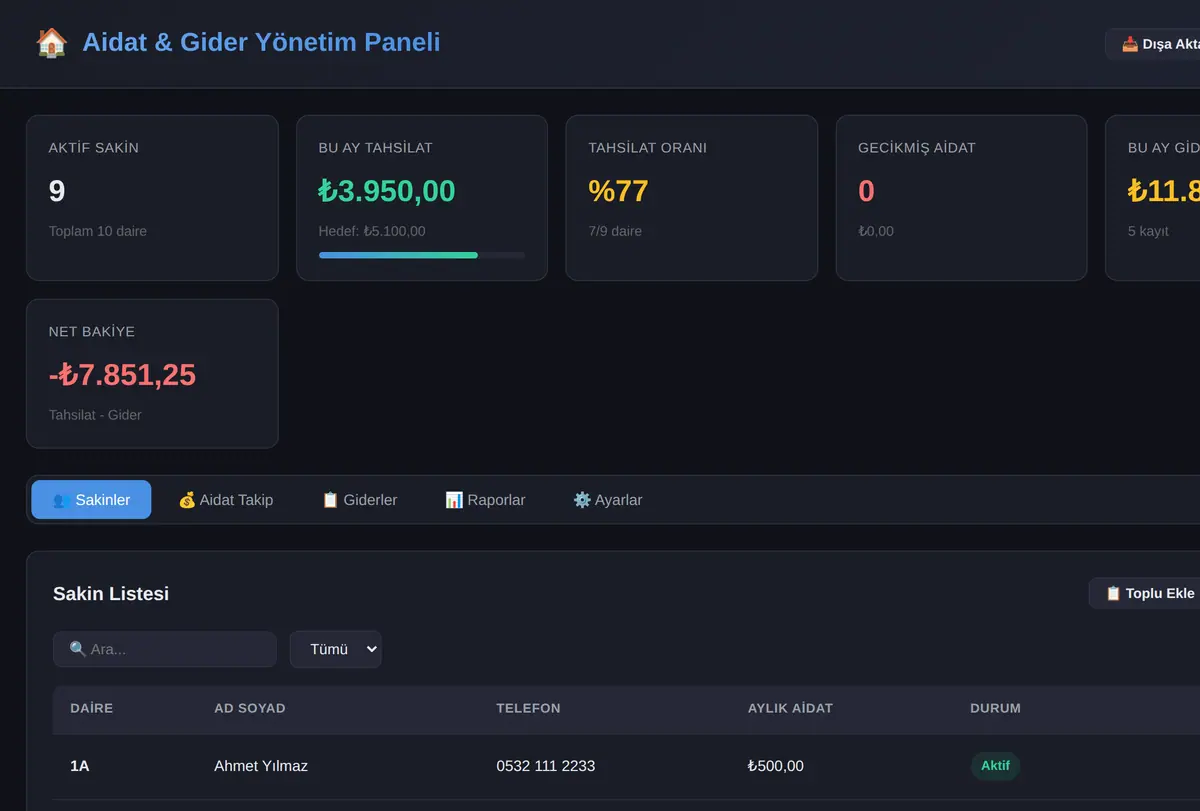Click the net balance -₺7.851,25
The image size is (1200, 811).
coord(122,375)
